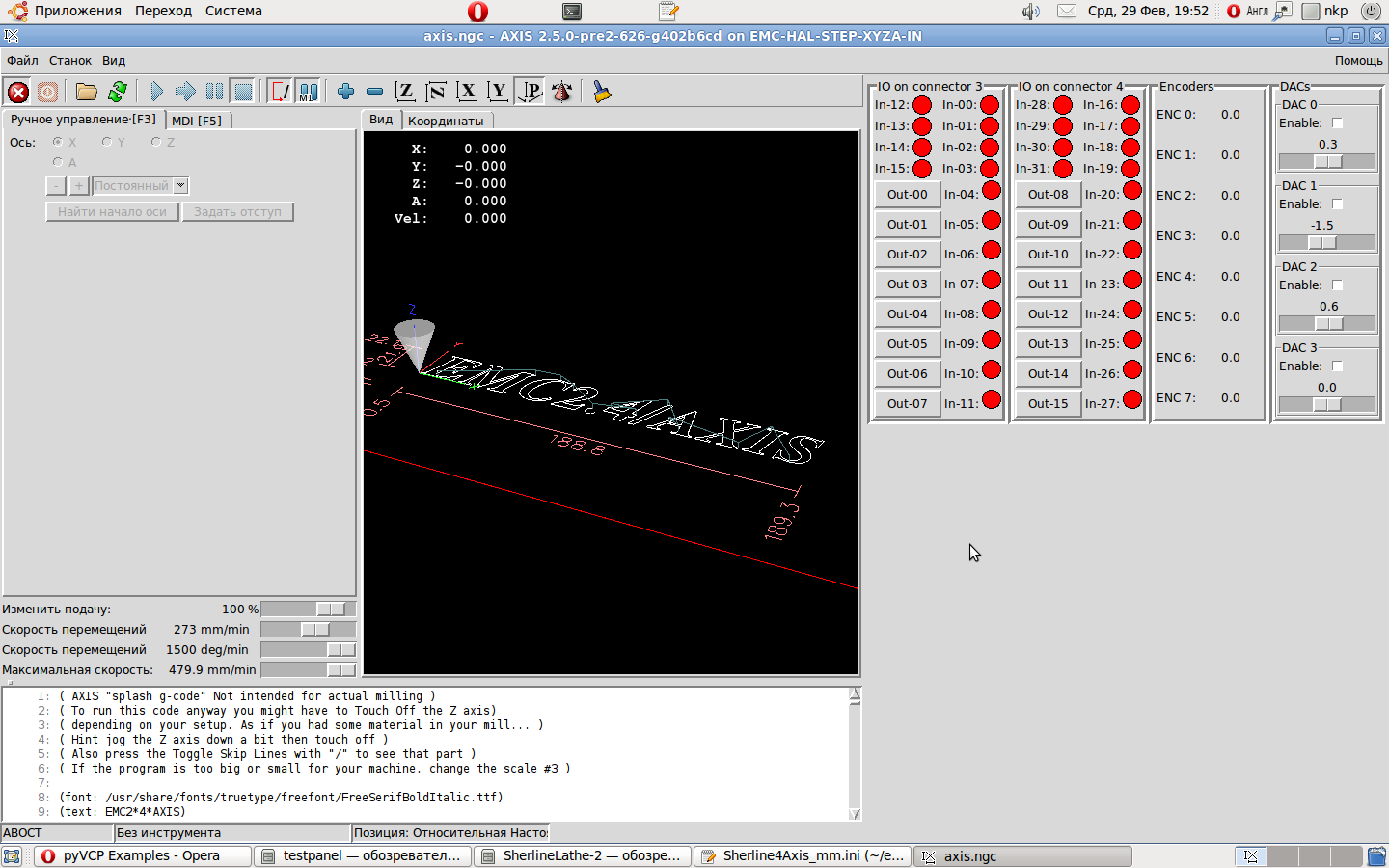The width and height of the screenshot is (1389, 868).
Task: Open the Файл menu
Action: (22, 61)
